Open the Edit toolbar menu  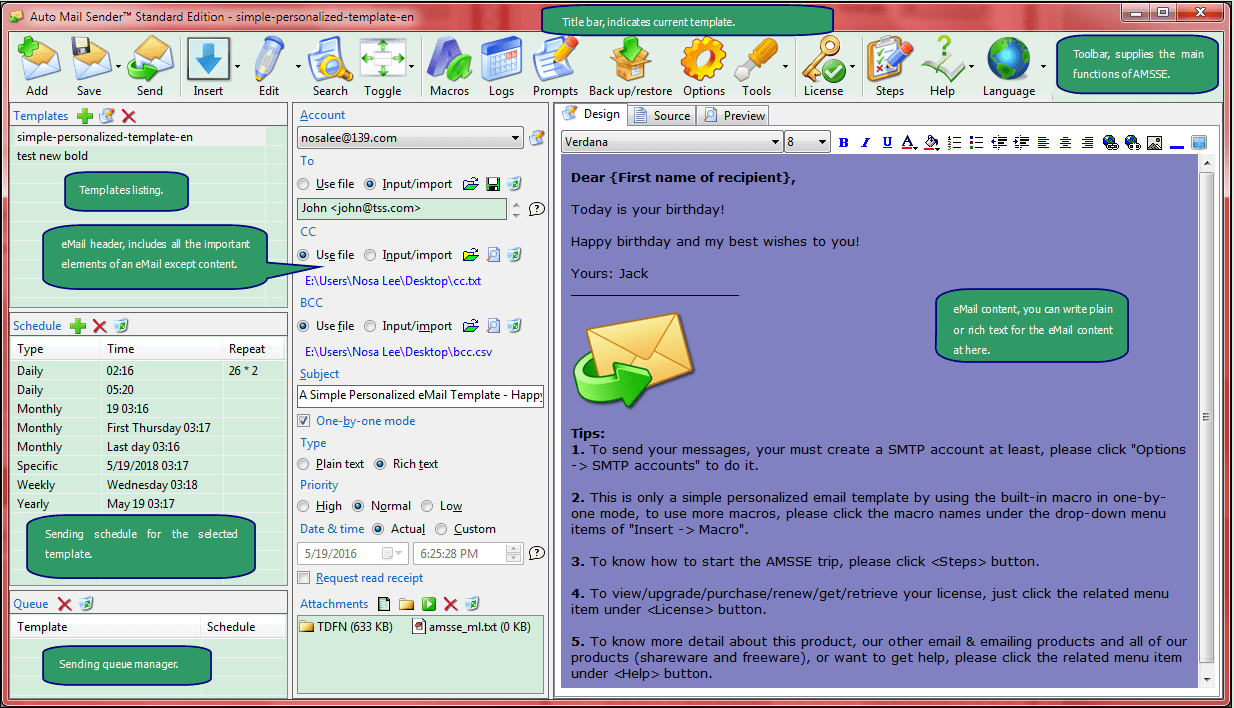click(269, 66)
